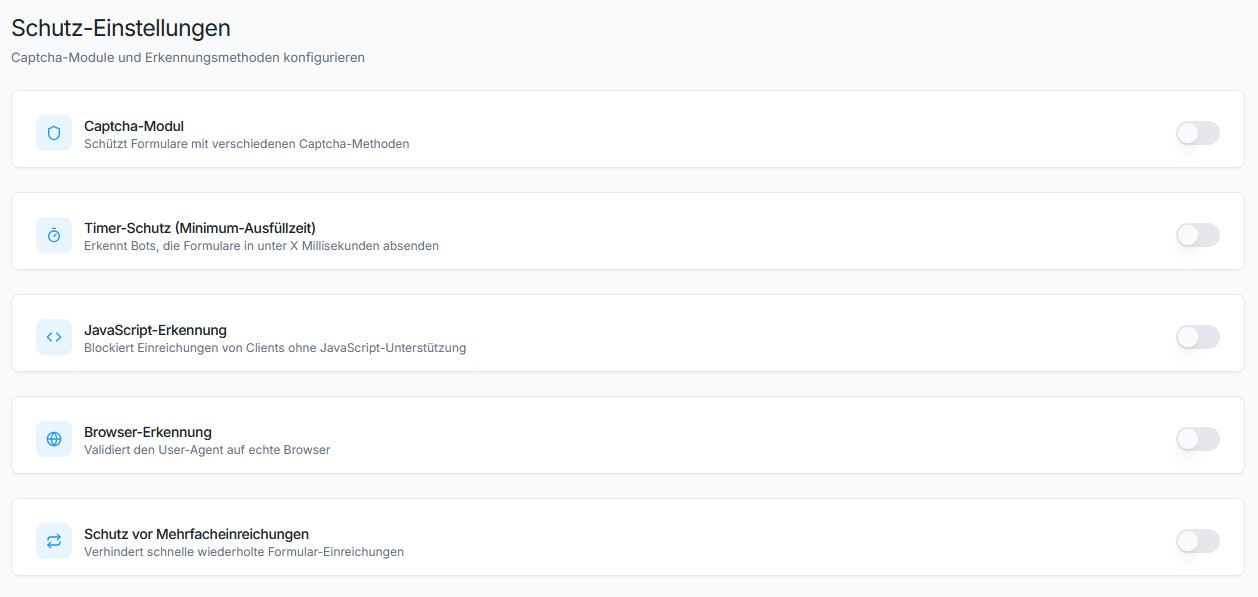Click the repeat arrows icon for Mehrfacheinreichungen
The image size is (1258, 597).
[54, 541]
